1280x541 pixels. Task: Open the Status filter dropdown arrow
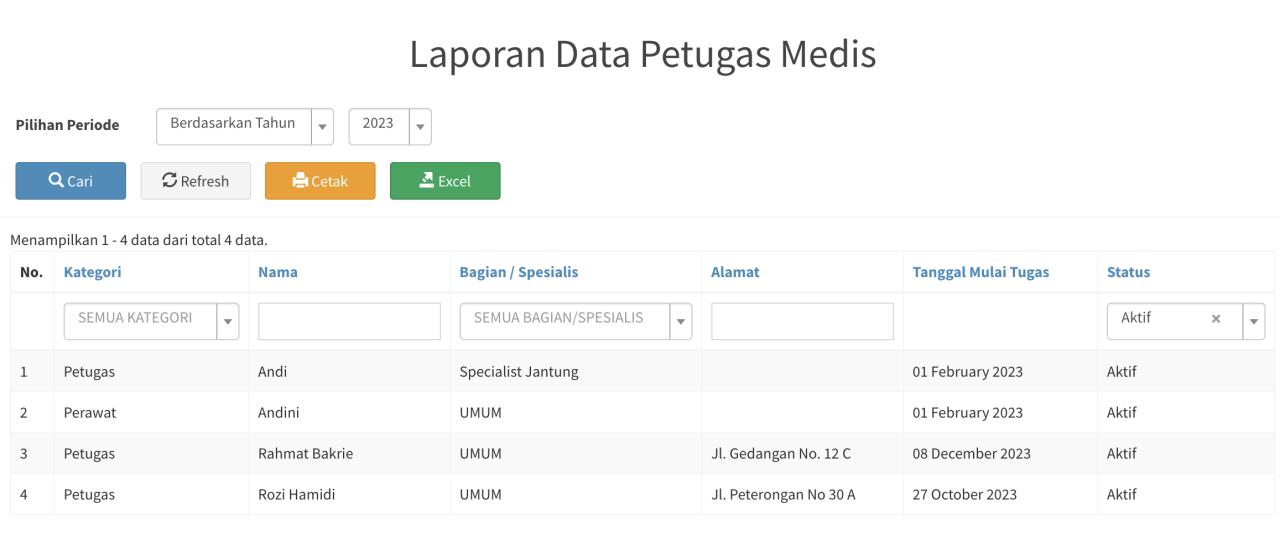pyautogui.click(x=1253, y=322)
